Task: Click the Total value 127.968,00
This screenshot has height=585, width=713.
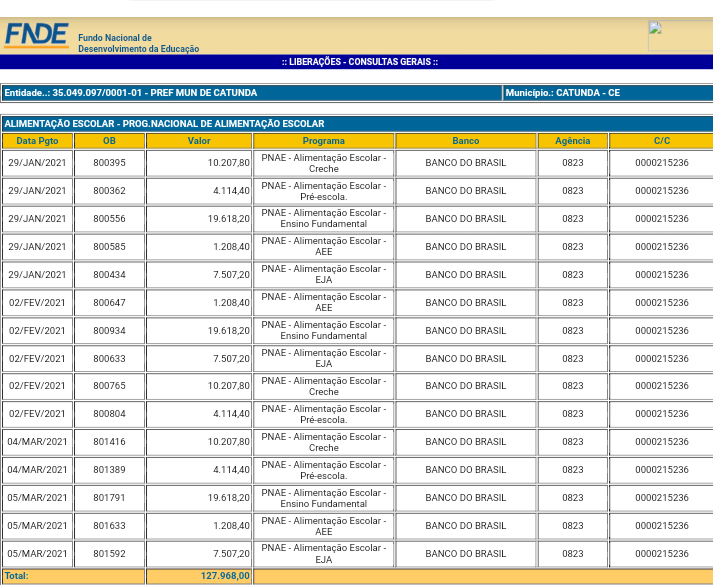Action: (225, 576)
